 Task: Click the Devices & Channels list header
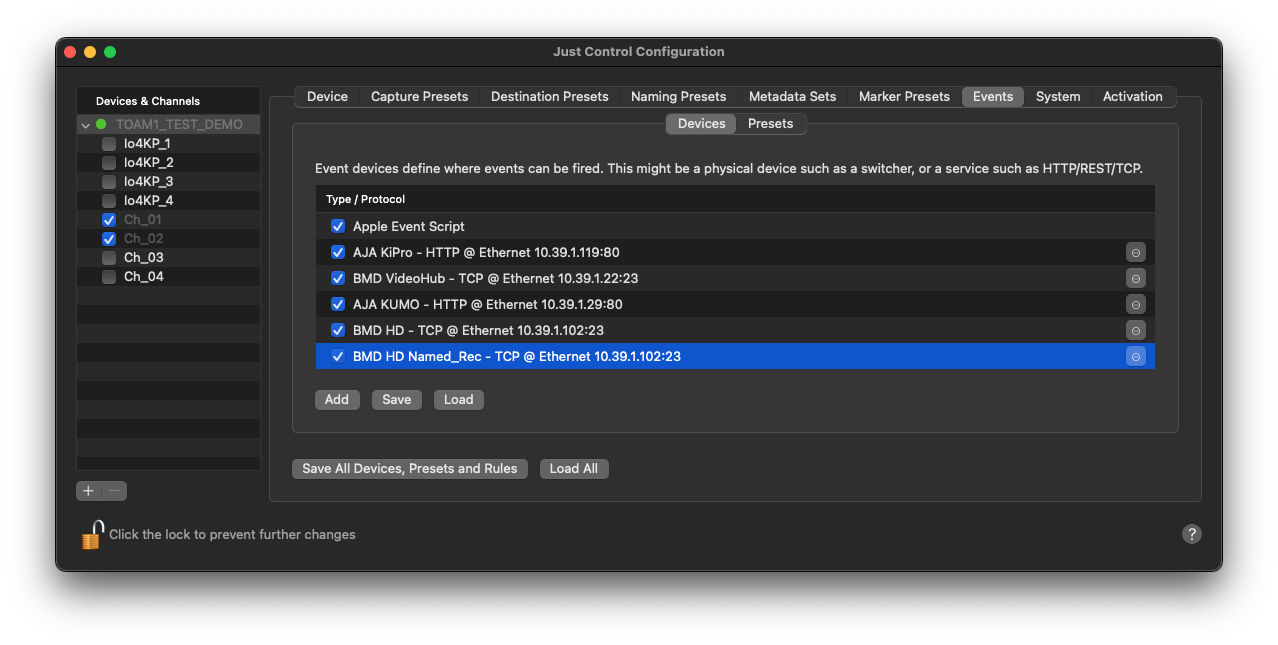tap(168, 101)
